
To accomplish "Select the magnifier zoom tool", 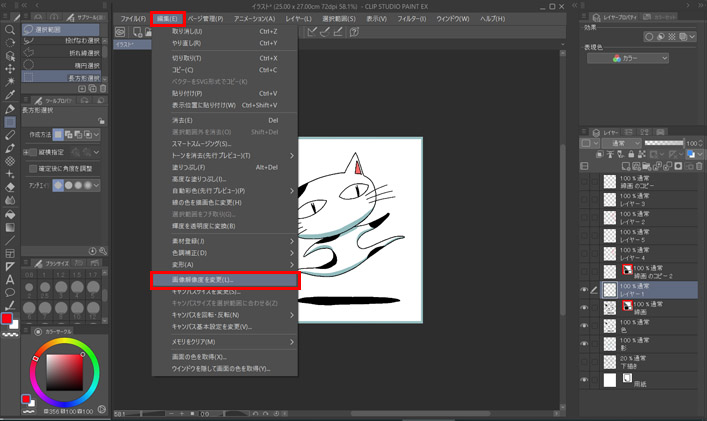I will tap(10, 30).
